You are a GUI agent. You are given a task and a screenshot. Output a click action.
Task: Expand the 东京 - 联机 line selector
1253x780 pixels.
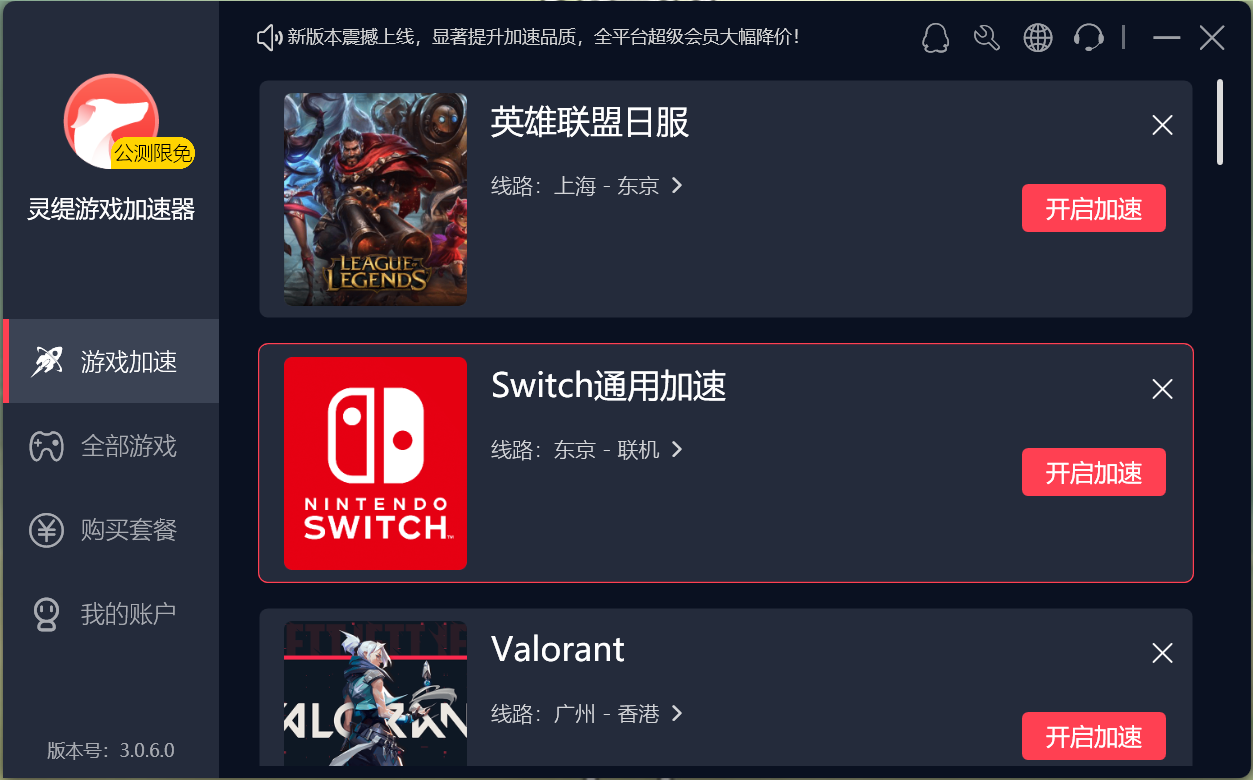(587, 450)
